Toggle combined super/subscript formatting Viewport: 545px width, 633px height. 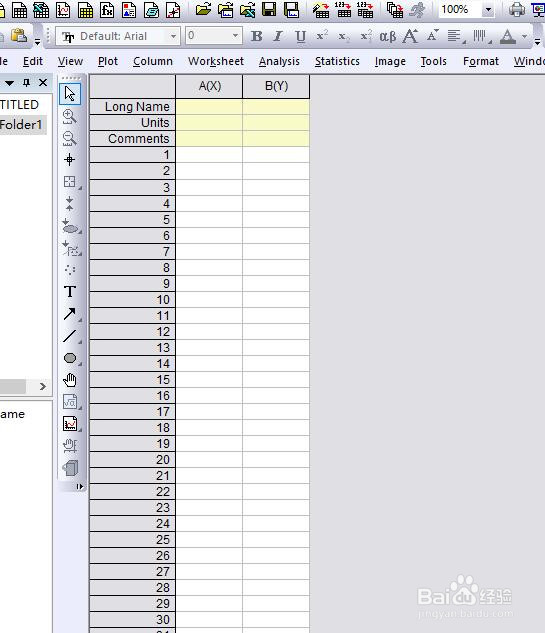tap(366, 36)
